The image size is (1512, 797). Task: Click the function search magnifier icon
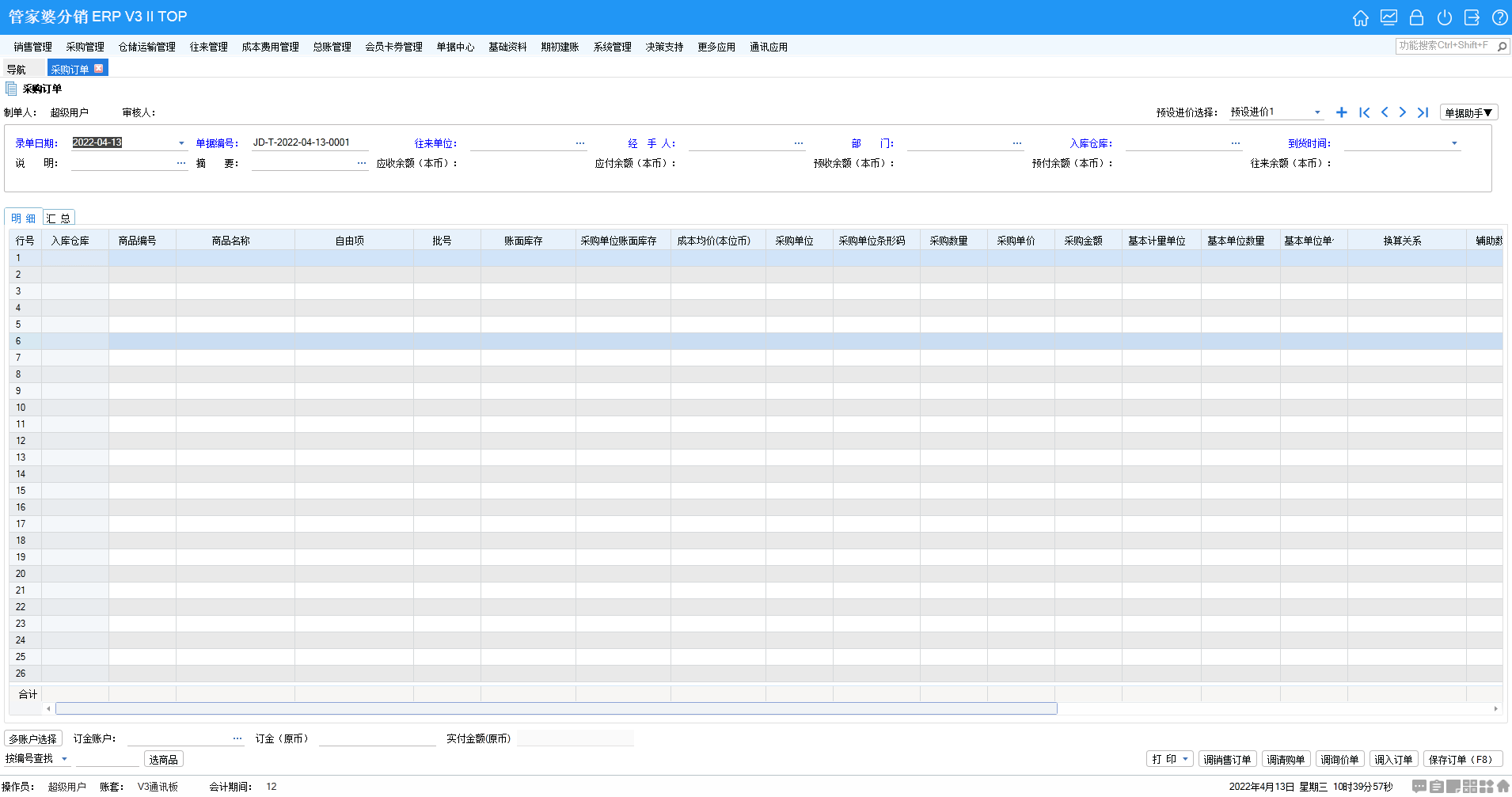point(1502,47)
